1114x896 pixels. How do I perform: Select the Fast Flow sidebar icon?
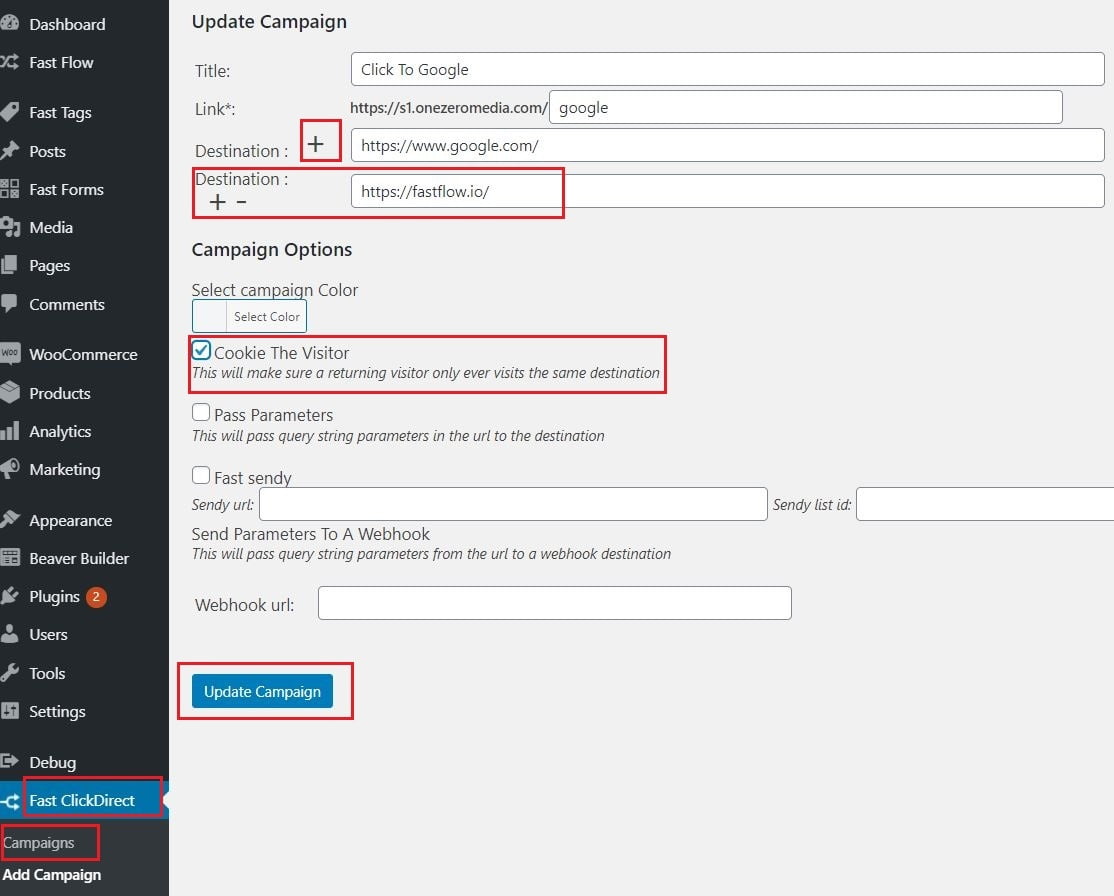(x=13, y=62)
